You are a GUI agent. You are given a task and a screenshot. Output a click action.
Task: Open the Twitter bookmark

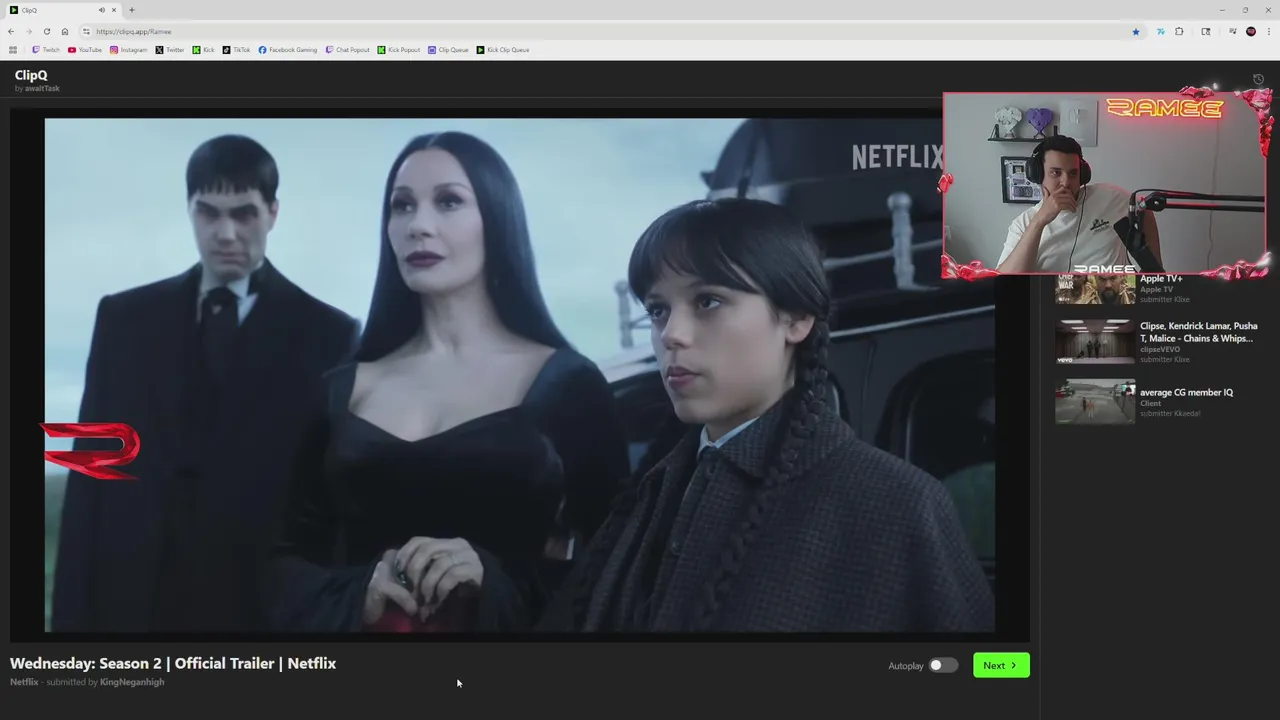[x=170, y=50]
